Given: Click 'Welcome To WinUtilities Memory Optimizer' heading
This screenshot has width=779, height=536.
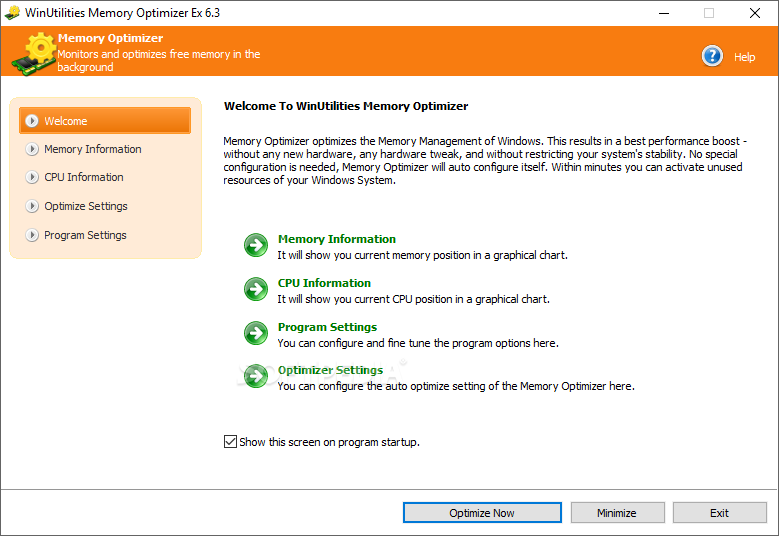Looking at the screenshot, I should pos(346,106).
